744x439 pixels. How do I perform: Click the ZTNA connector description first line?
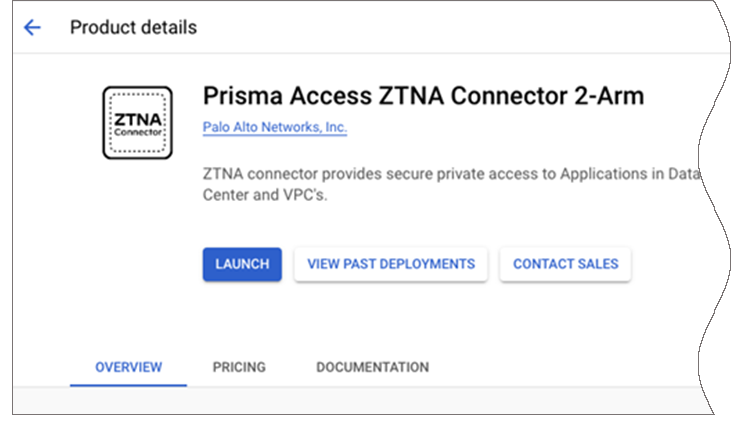click(452, 175)
